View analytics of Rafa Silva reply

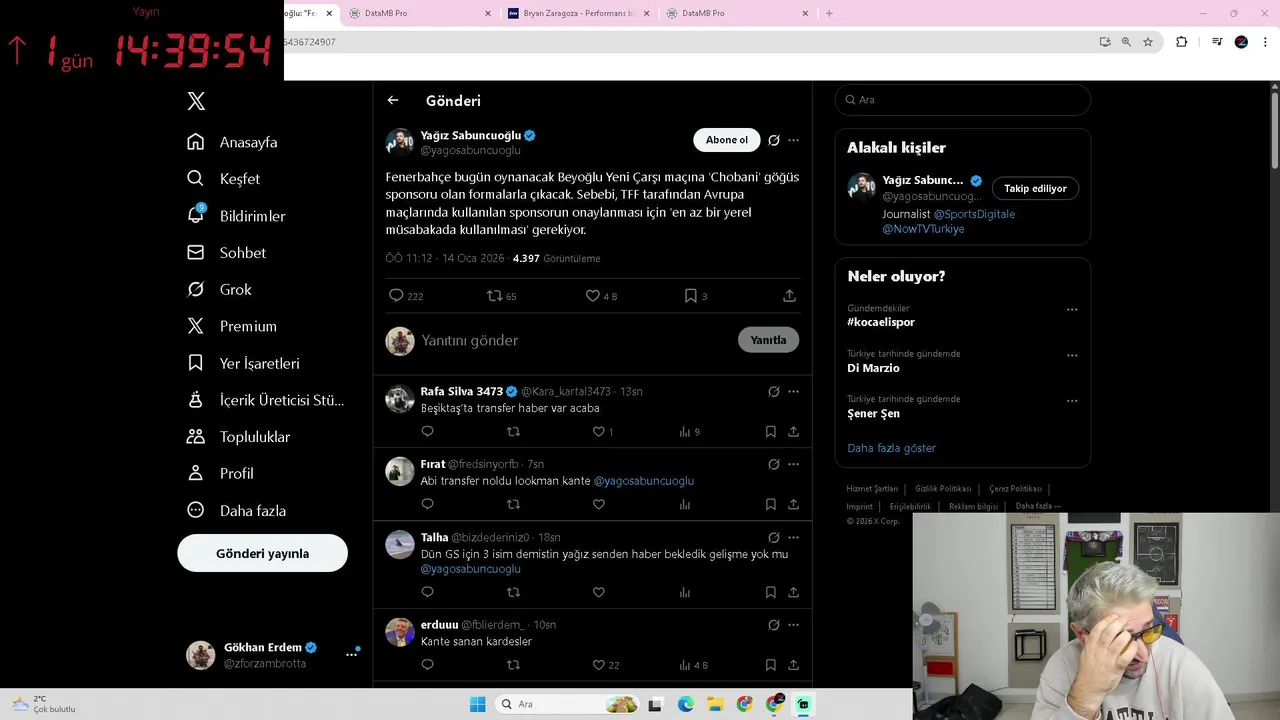coord(685,432)
